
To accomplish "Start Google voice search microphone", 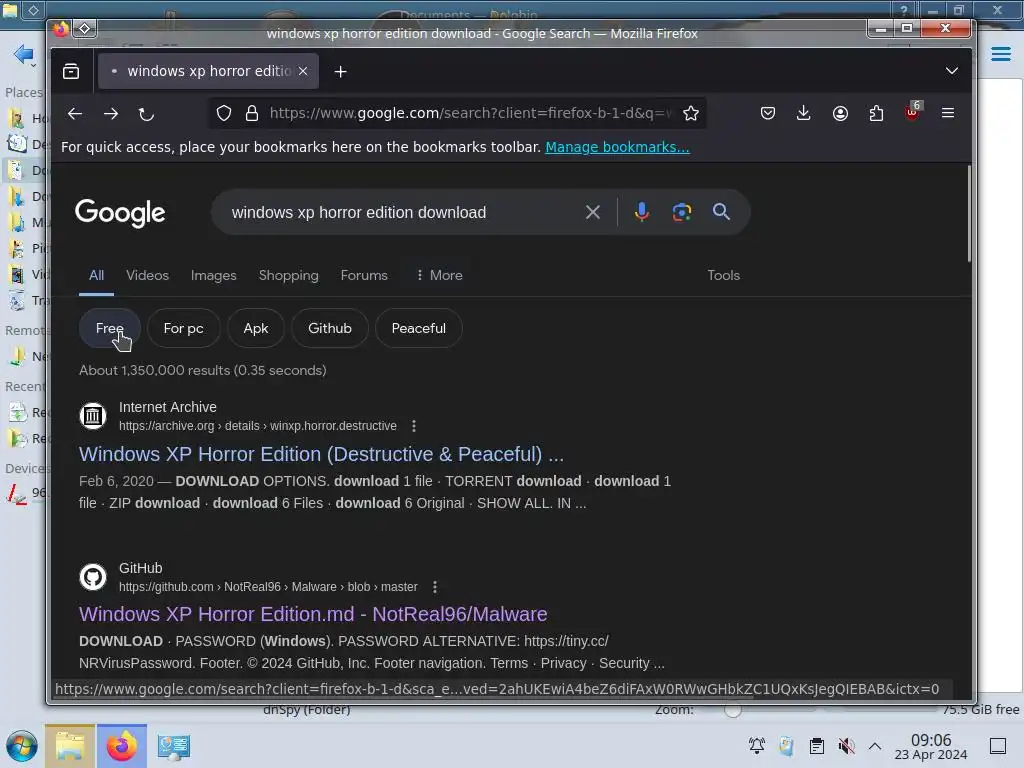I will [x=642, y=212].
